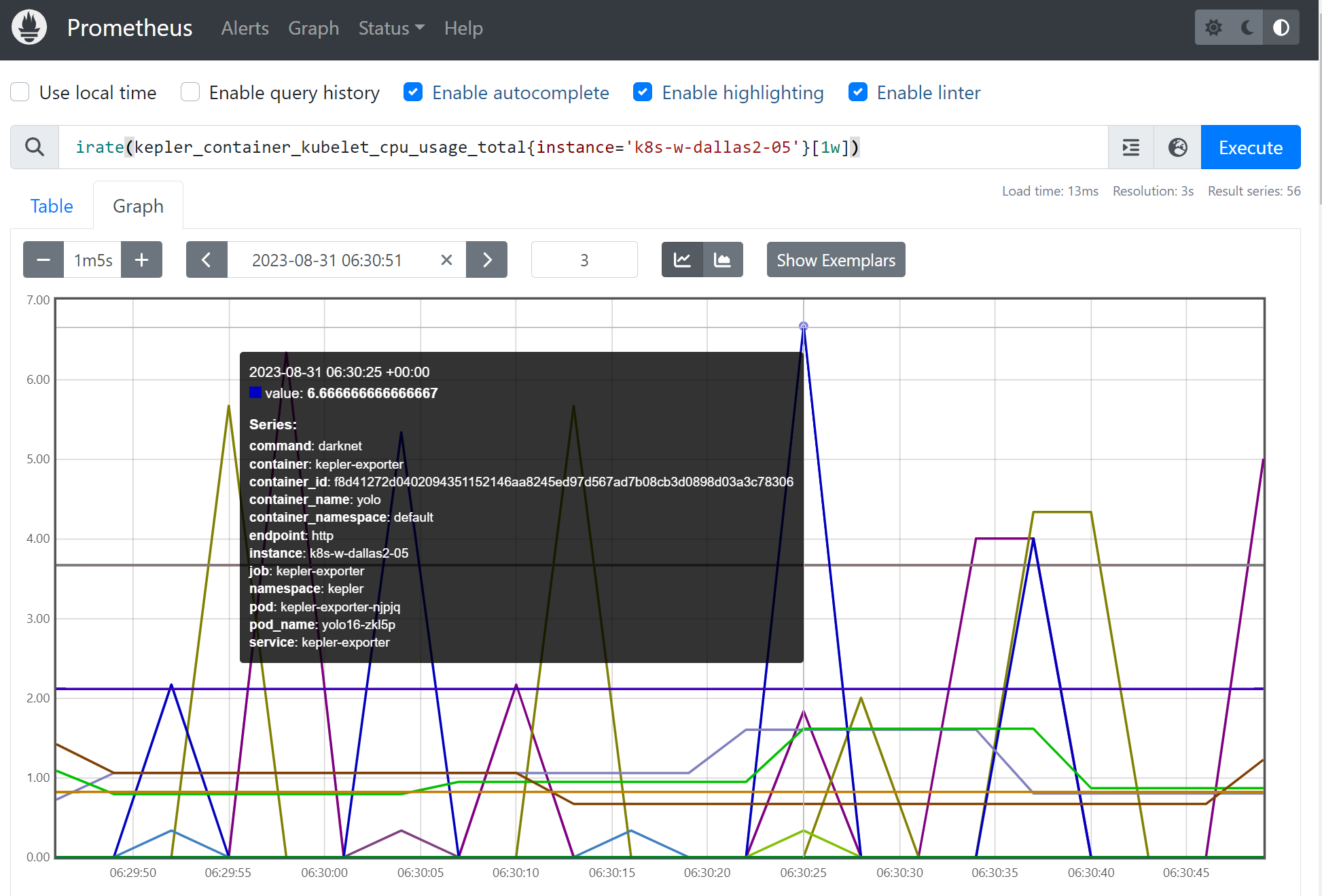Decrease graph range with minus stepper
Screen dimensions: 1322x896
click(43, 259)
